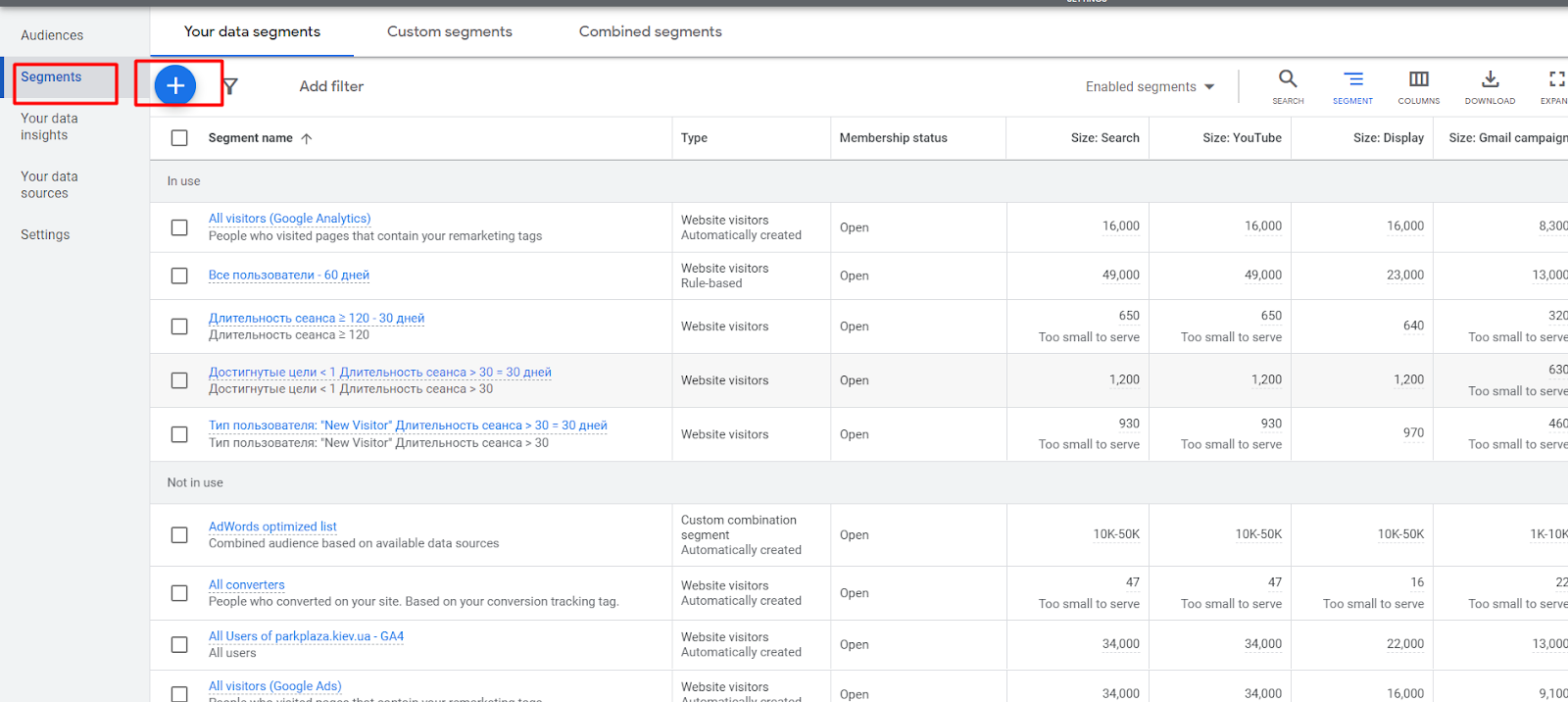Toggle the select-all checkbox in table header
The height and width of the screenshot is (702, 1568).
[179, 138]
